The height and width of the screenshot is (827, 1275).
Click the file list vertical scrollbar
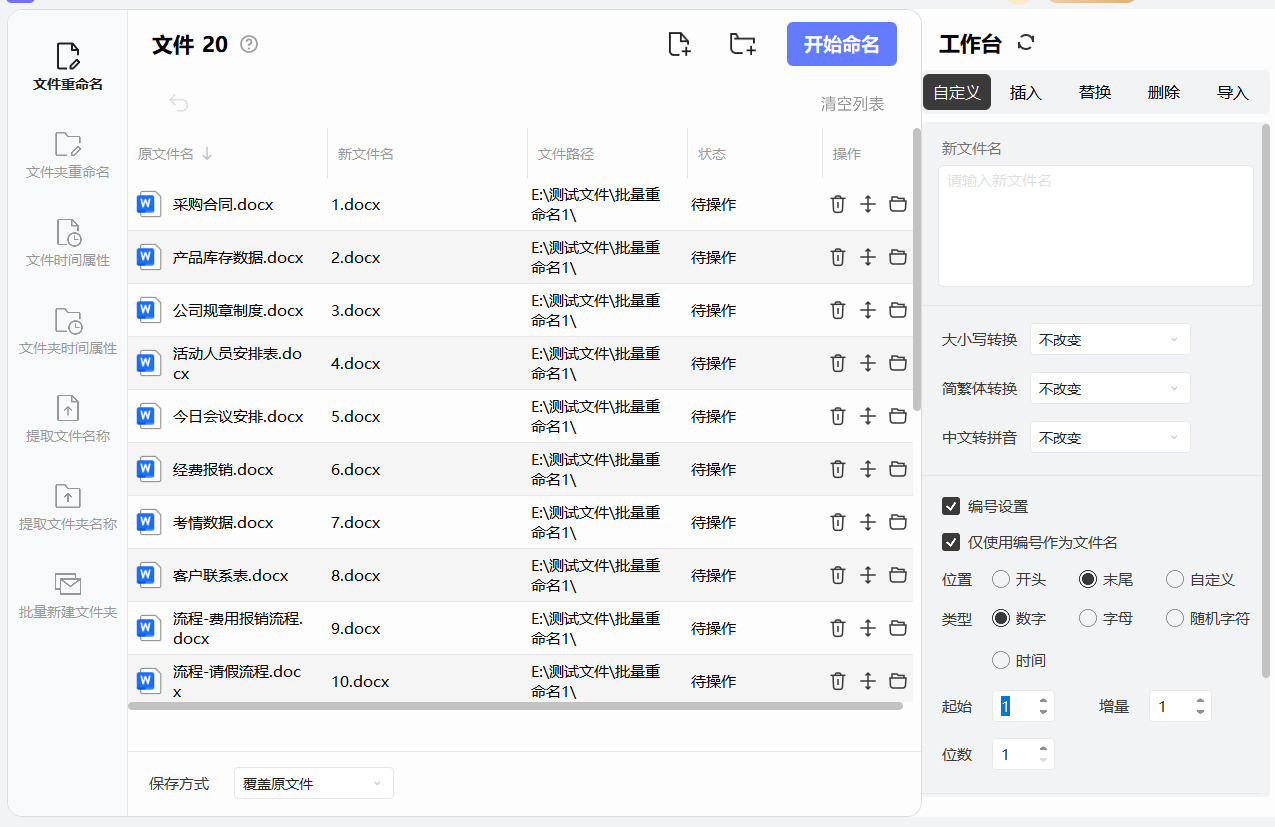[x=917, y=270]
